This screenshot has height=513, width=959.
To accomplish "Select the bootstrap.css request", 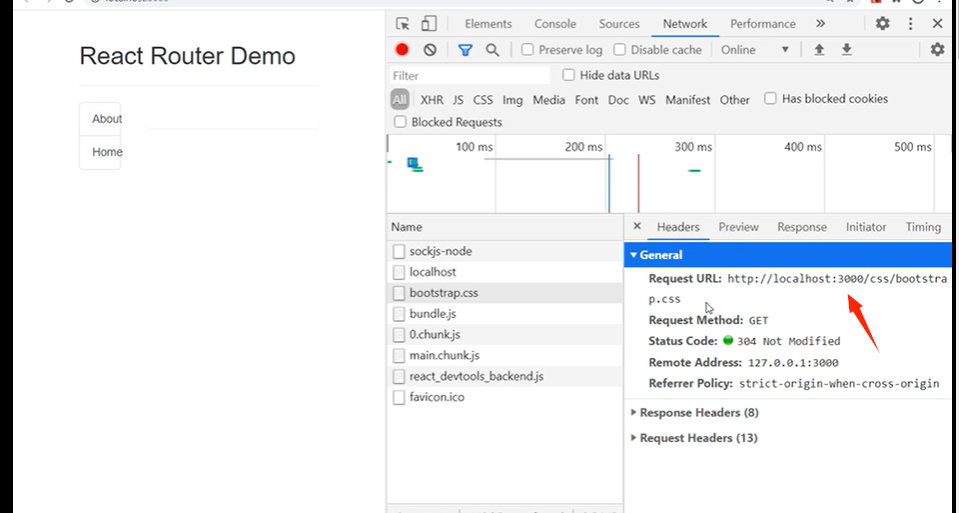I will tap(505, 293).
